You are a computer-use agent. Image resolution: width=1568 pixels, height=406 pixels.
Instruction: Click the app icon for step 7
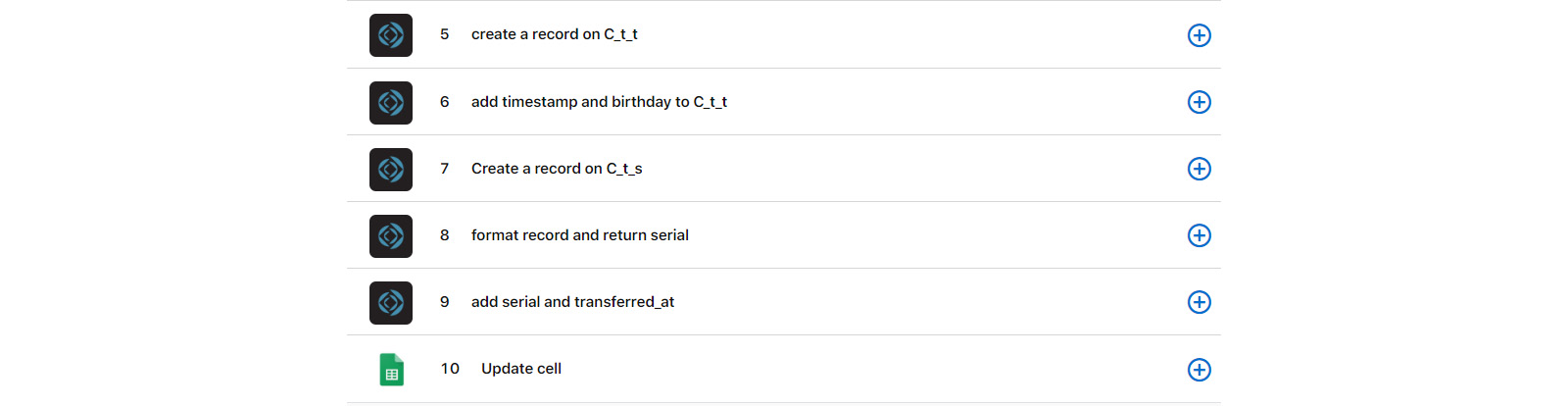click(391, 169)
